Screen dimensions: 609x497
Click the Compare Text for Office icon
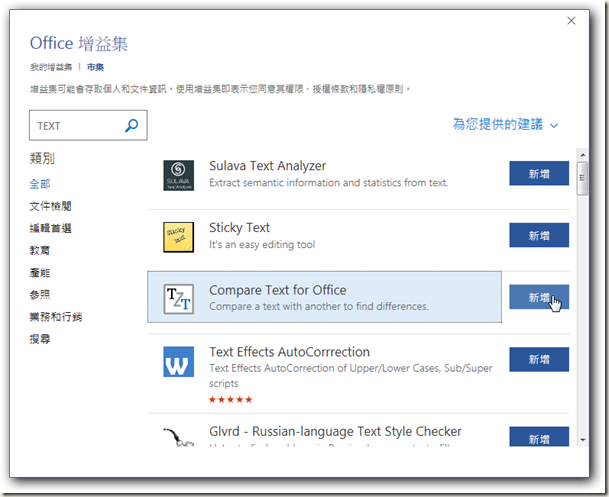pyautogui.click(x=179, y=299)
